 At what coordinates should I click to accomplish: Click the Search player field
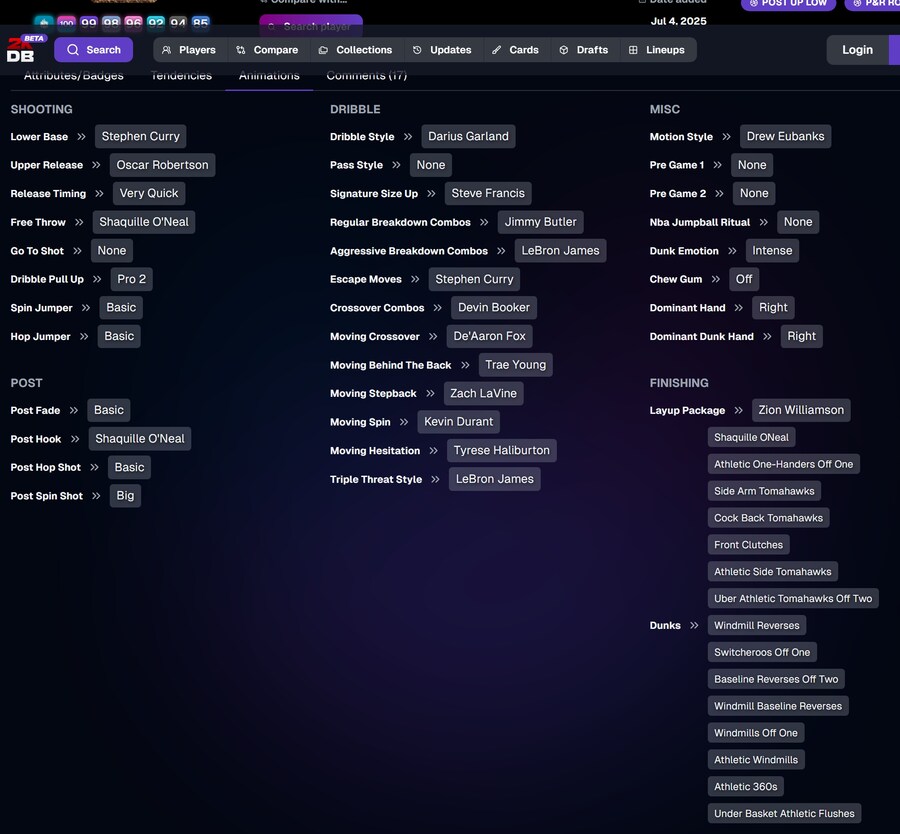(x=311, y=26)
